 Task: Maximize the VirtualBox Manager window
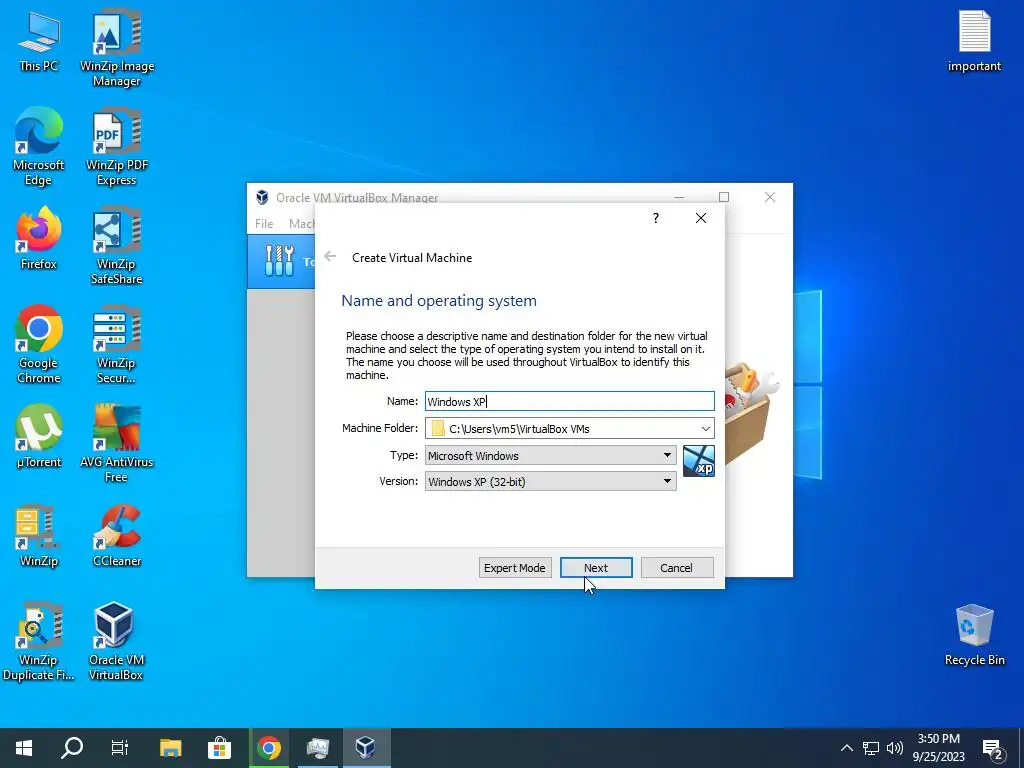[724, 197]
